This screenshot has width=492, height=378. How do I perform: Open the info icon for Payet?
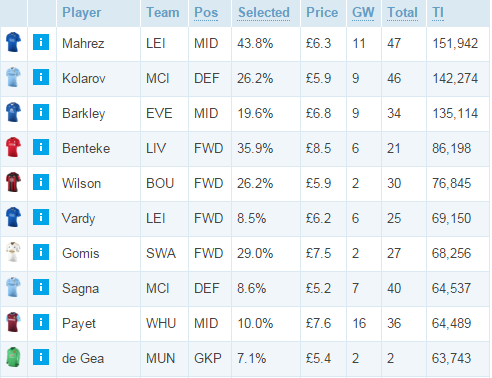click(x=41, y=322)
